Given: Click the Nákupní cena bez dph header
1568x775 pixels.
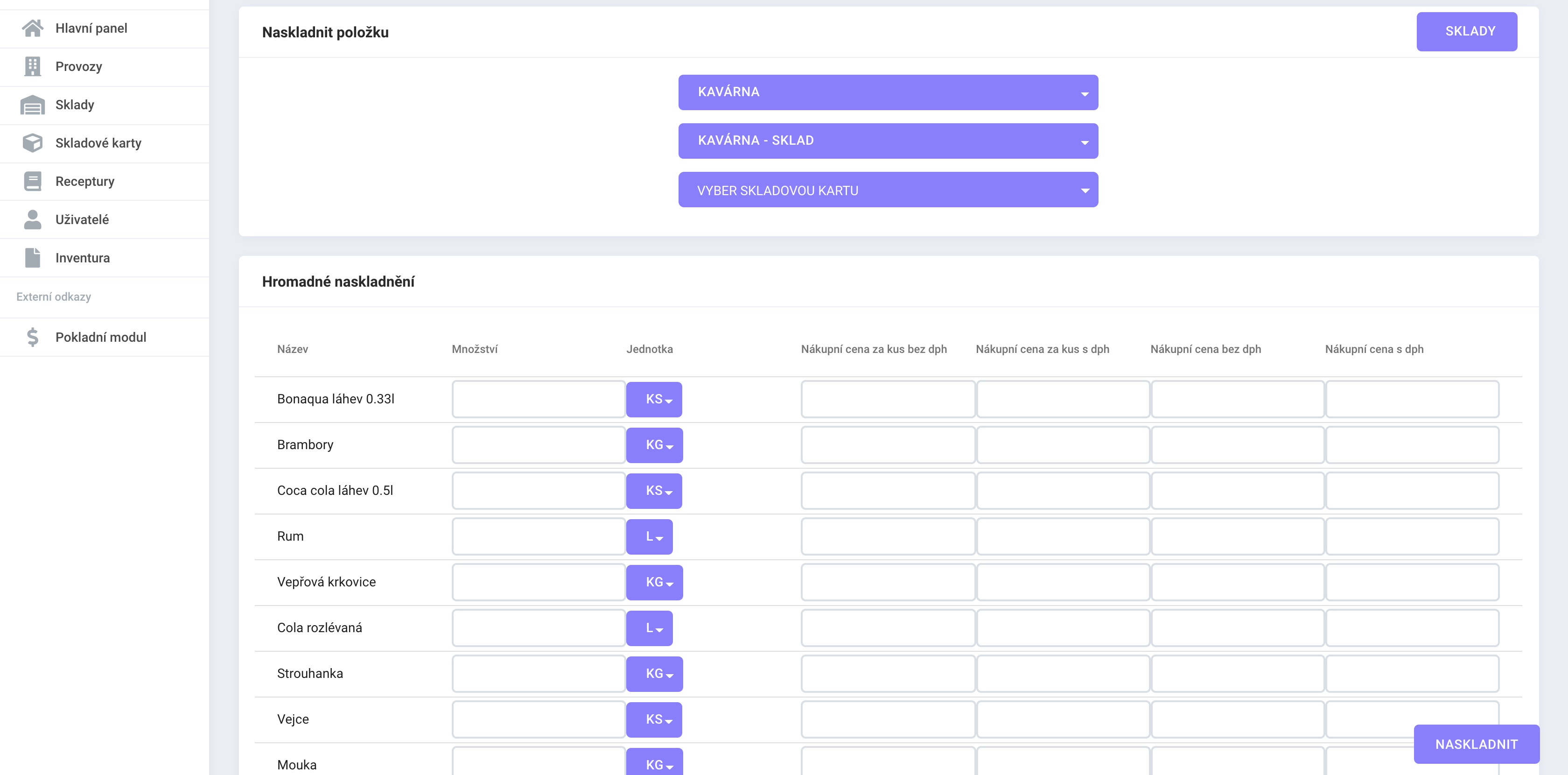Looking at the screenshot, I should (1205, 349).
